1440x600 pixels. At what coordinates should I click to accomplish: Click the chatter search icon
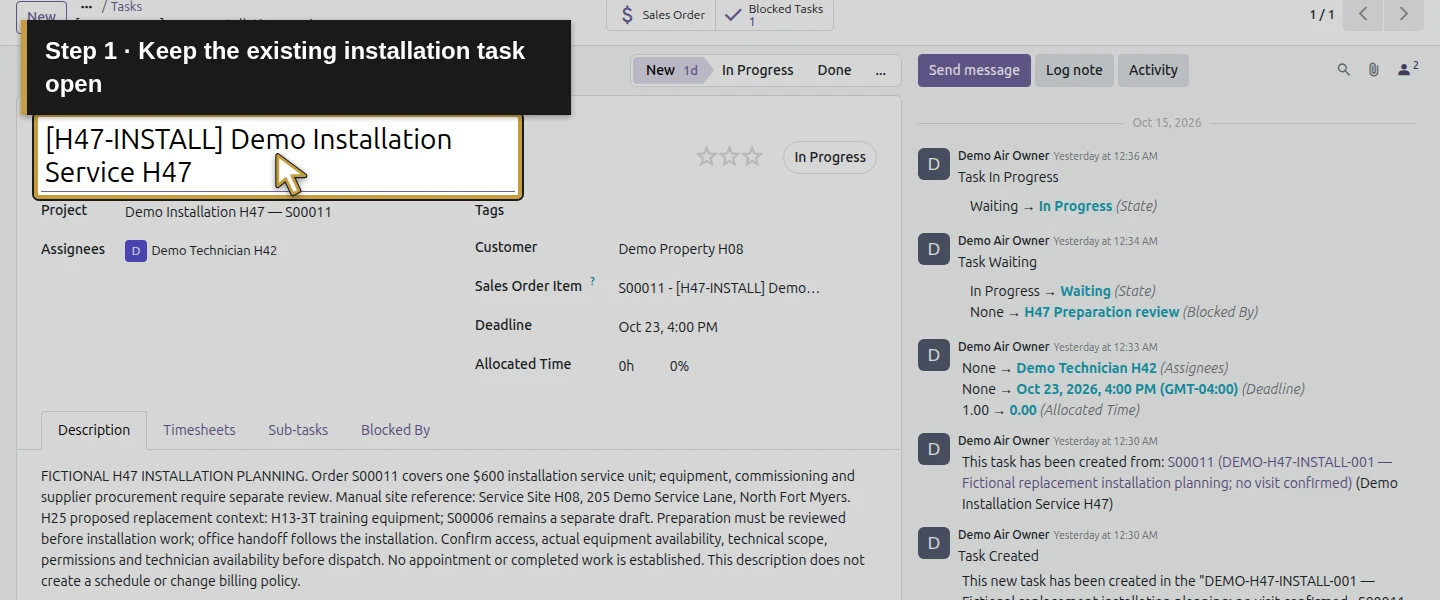coord(1344,70)
